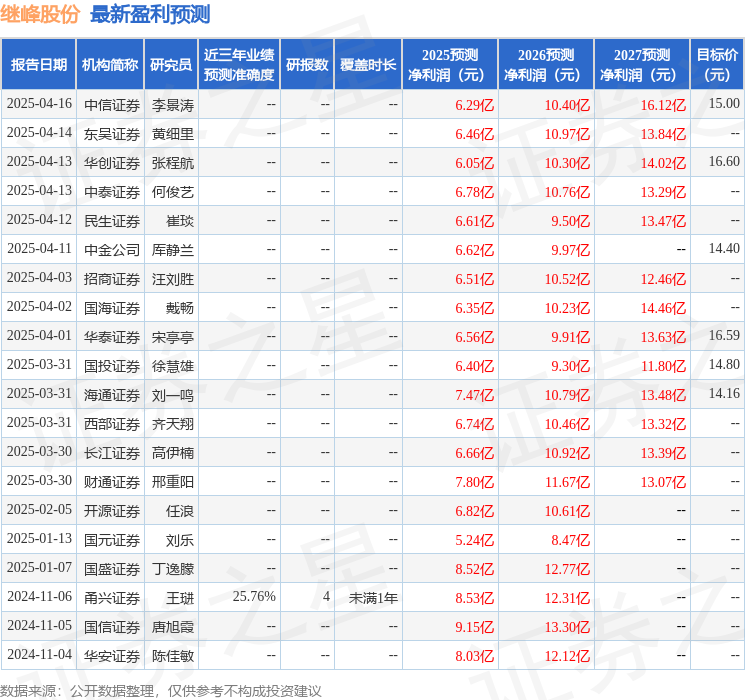Click the 2027预测净利润 column header
This screenshot has width=745, height=700.
[x=642, y=64]
